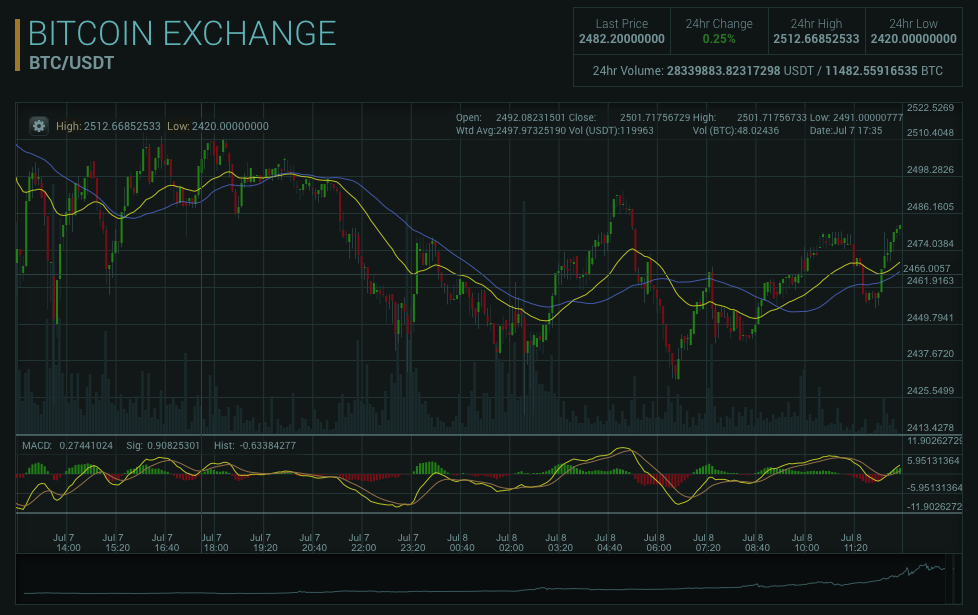Click the Close: 2501.71756729 readout

(629, 117)
